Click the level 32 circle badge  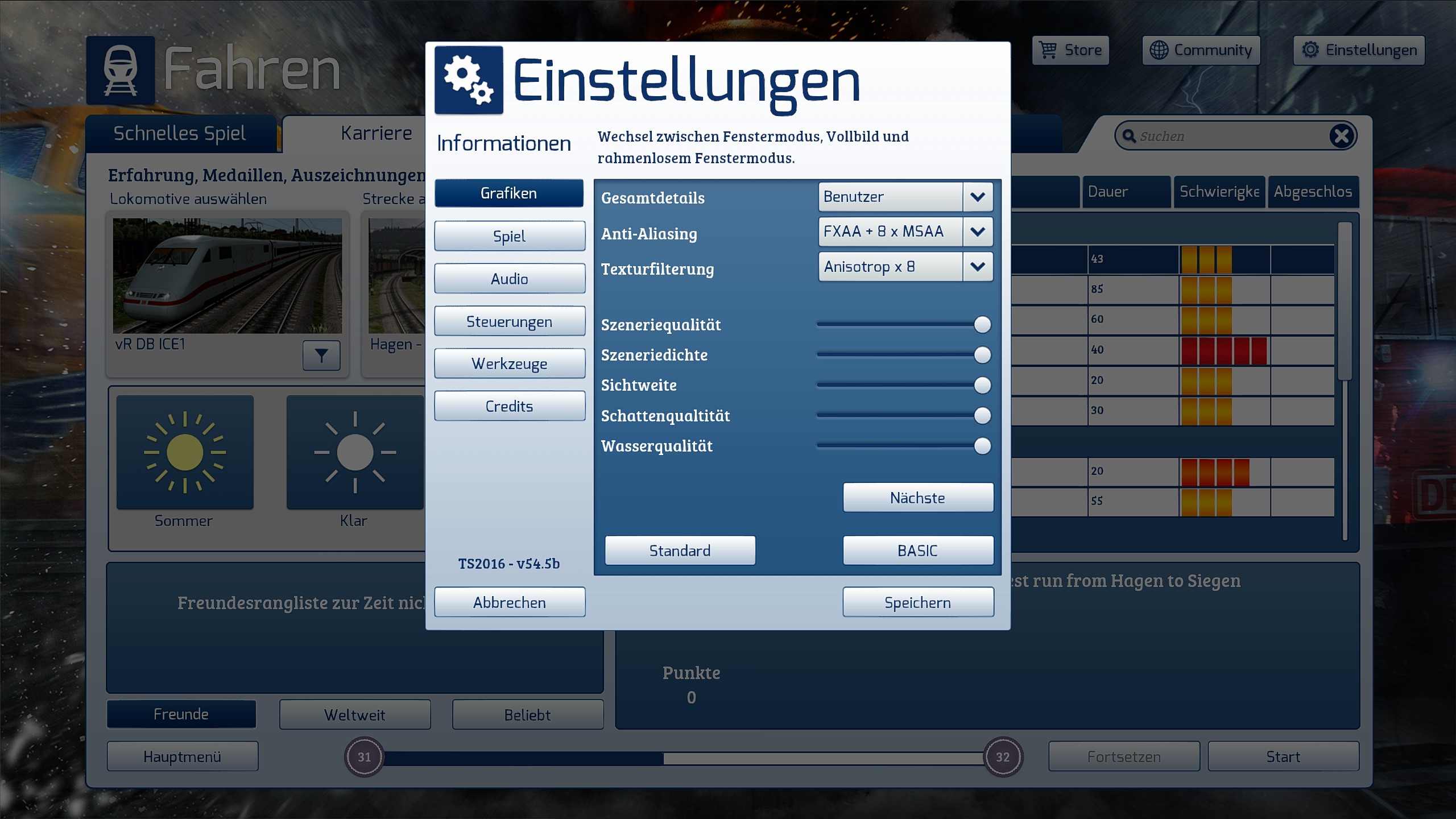[x=1003, y=757]
